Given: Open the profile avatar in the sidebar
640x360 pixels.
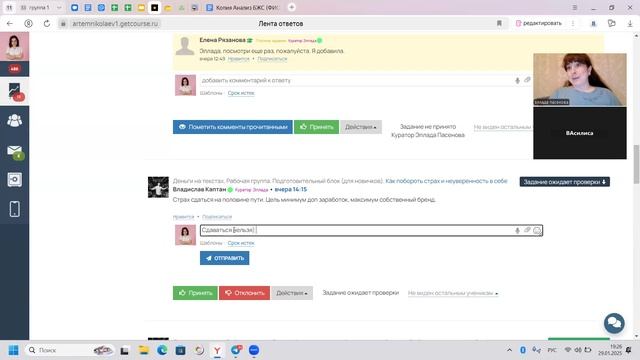Looking at the screenshot, I should 14,46.
